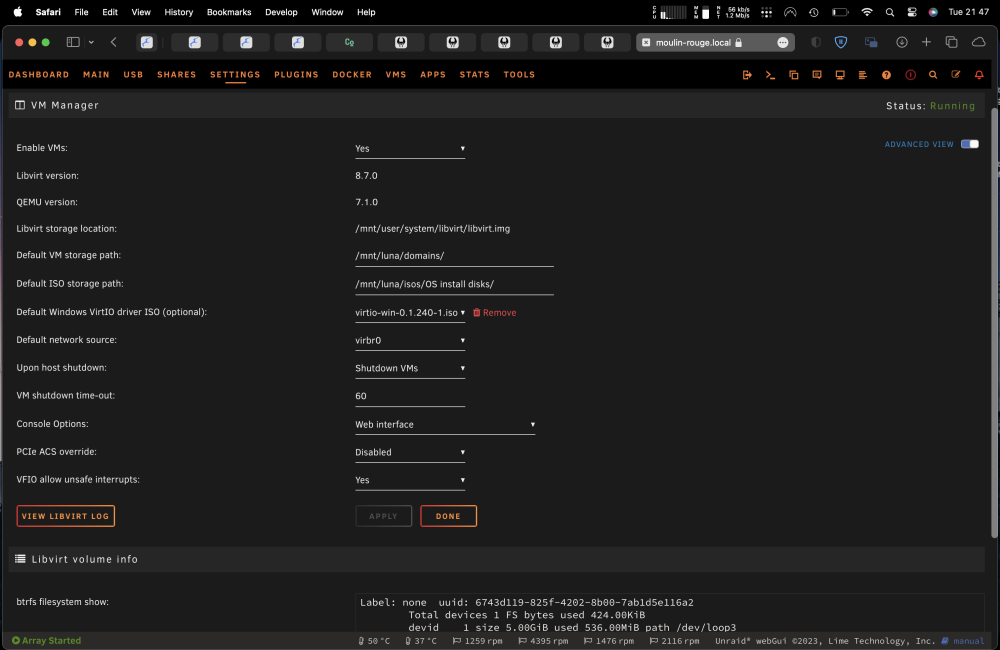Click the VM shutdown time-out field
The image size is (1000, 650).
[x=410, y=396]
